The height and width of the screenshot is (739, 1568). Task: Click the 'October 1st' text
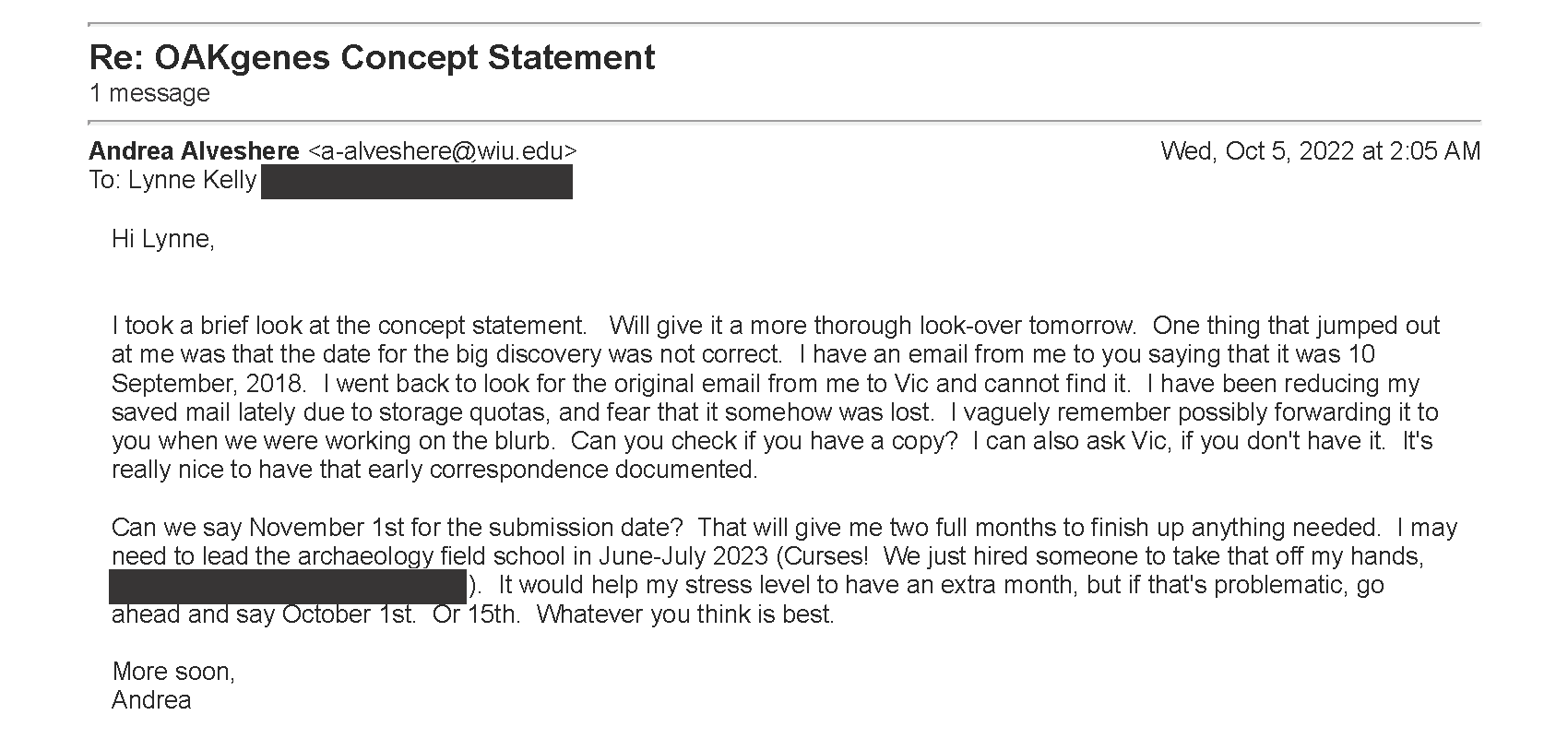350,614
